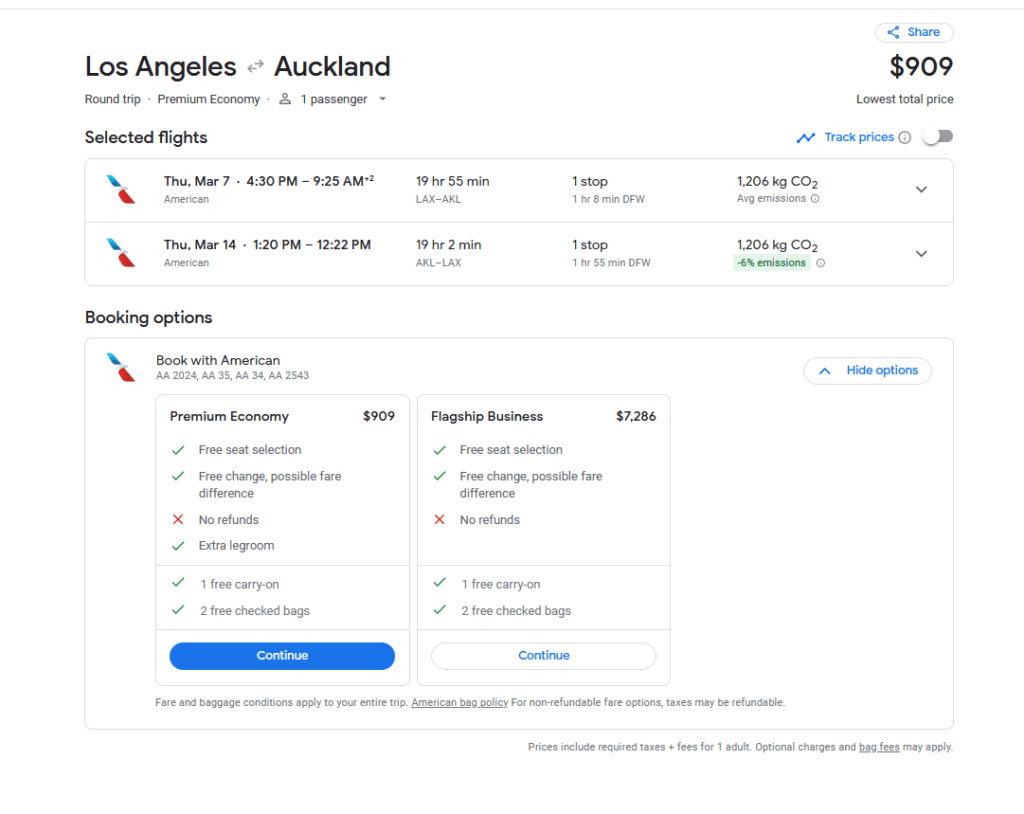This screenshot has width=1024, height=814.
Task: Click the swap arrows between Los Angeles and Auckland
Action: 253,66
